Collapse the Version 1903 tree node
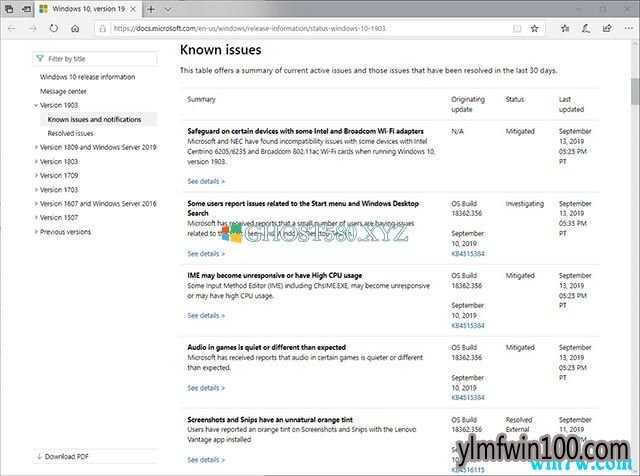This screenshot has height=476, width=640. (x=36, y=105)
